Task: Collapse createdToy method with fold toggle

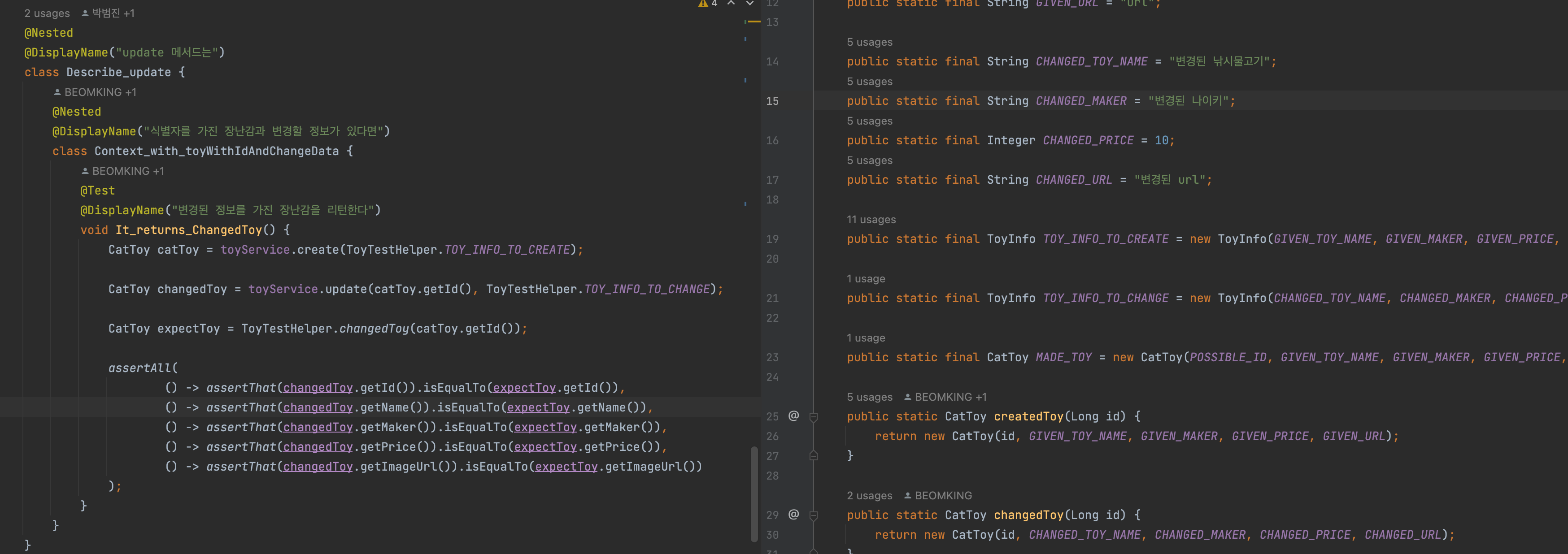Action: [813, 416]
